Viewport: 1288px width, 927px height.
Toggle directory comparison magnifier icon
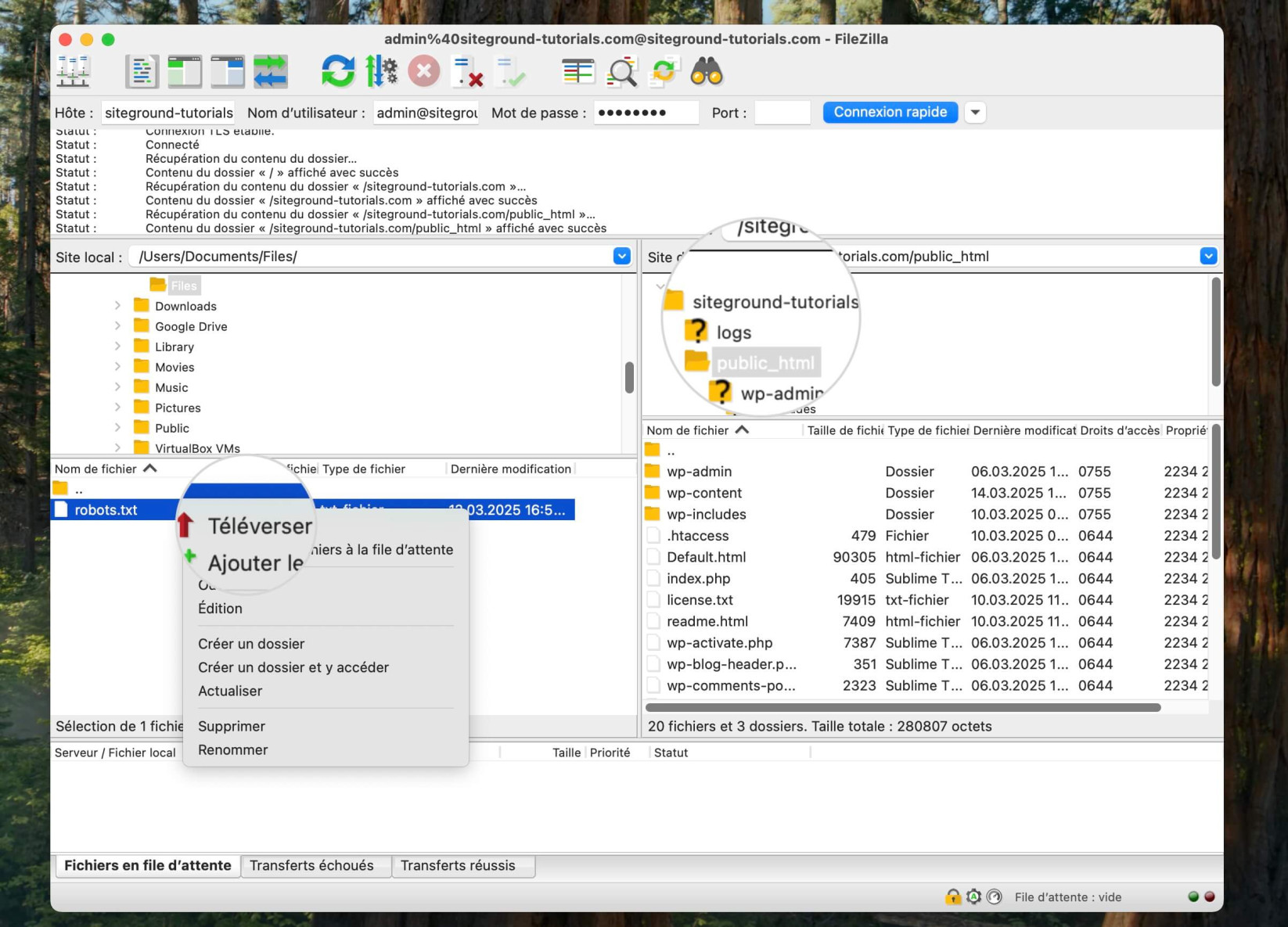622,72
